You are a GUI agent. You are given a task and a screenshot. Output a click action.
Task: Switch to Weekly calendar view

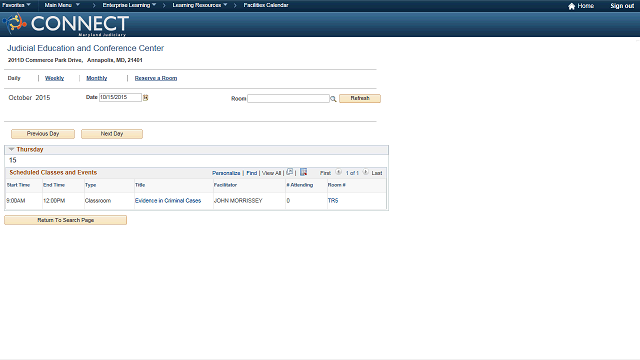point(54,78)
